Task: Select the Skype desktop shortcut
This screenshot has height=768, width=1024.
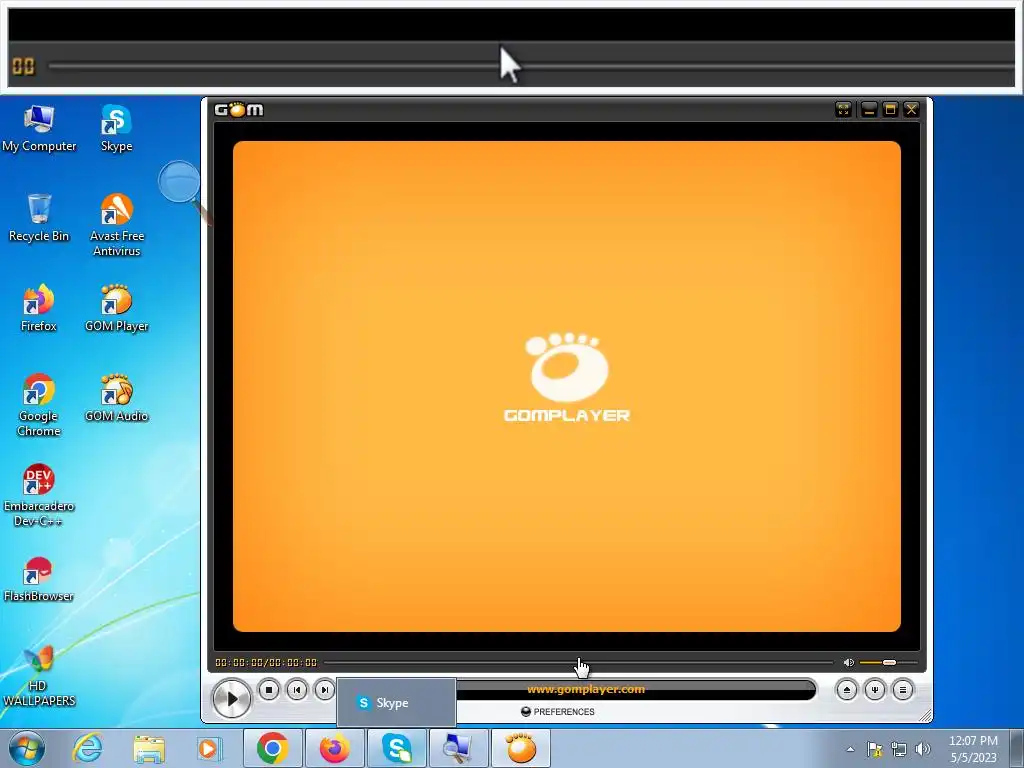Action: (x=116, y=129)
